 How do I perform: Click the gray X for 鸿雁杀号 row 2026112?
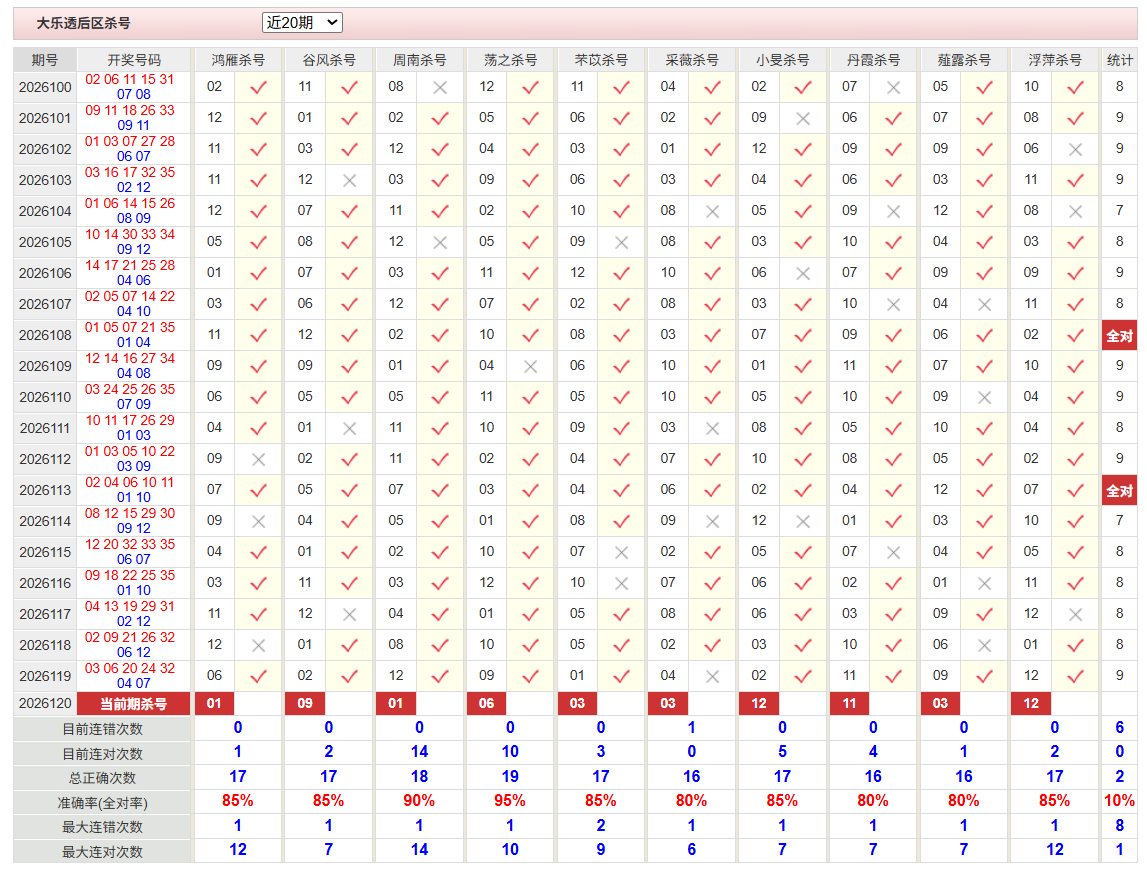point(258,460)
